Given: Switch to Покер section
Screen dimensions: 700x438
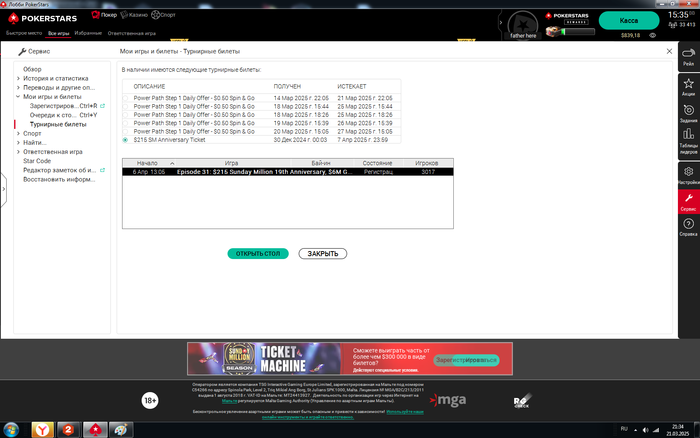Looking at the screenshot, I should pos(104,15).
